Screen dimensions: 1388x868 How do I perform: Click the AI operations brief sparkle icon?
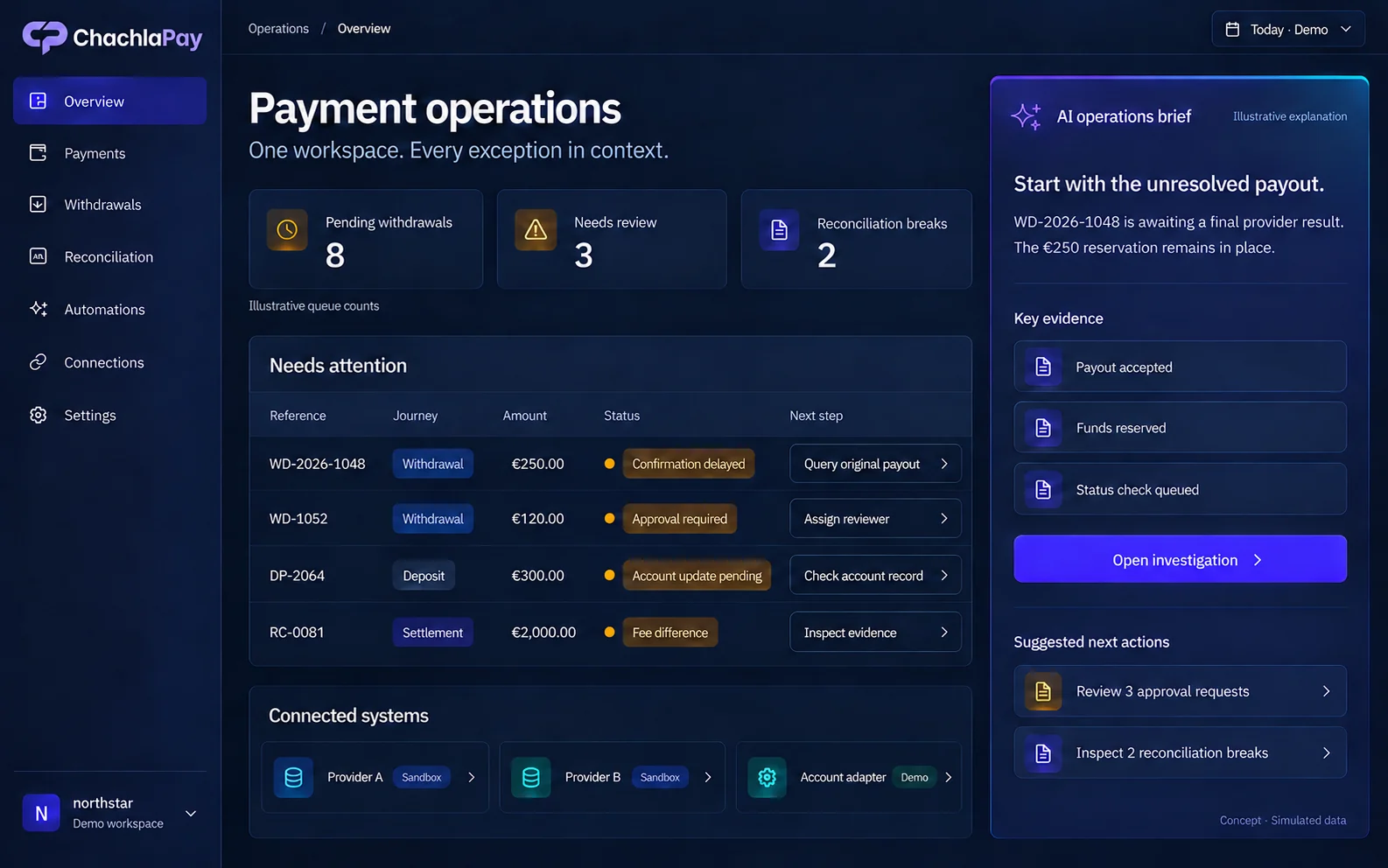point(1027,116)
